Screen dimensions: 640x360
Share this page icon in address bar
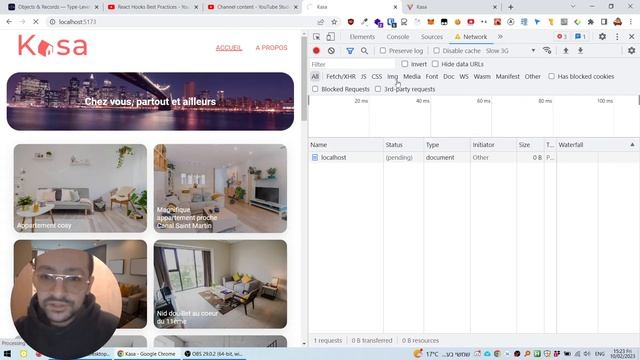[x=321, y=22]
